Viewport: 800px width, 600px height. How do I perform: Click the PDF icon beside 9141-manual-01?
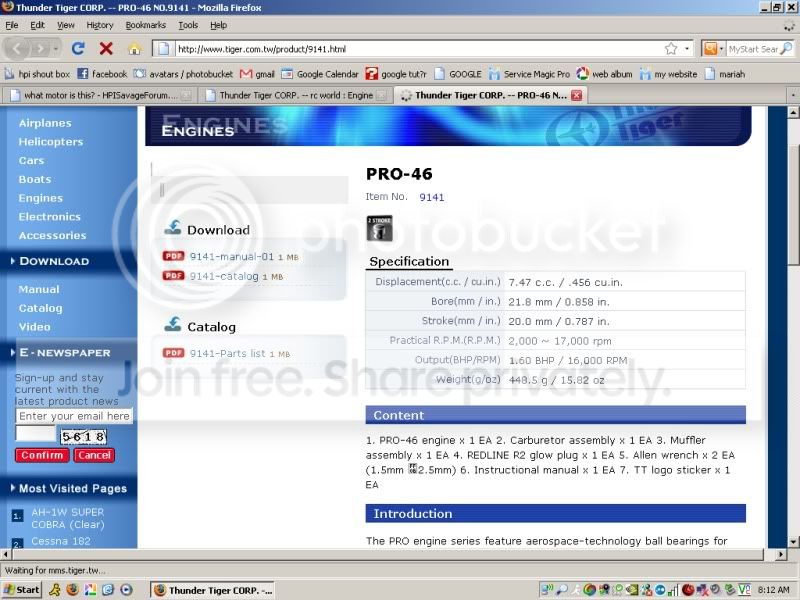coord(173,256)
